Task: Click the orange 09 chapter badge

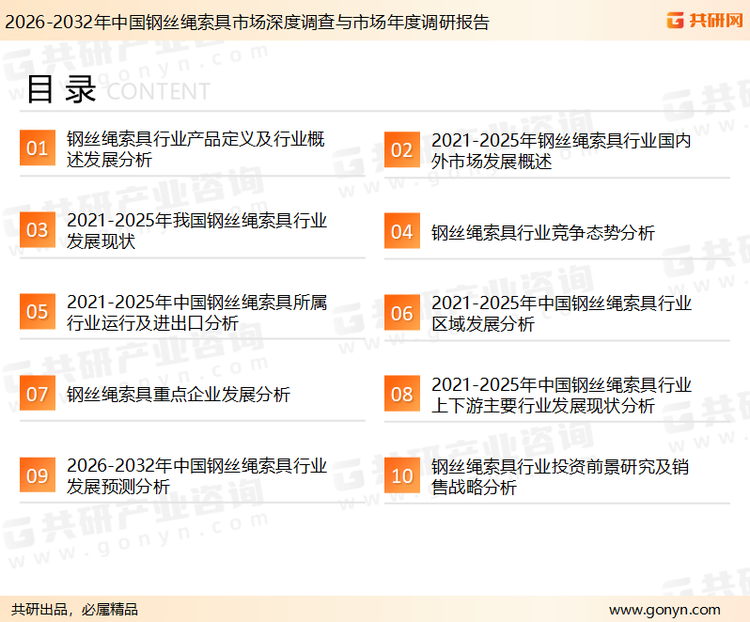Action: click(37, 475)
